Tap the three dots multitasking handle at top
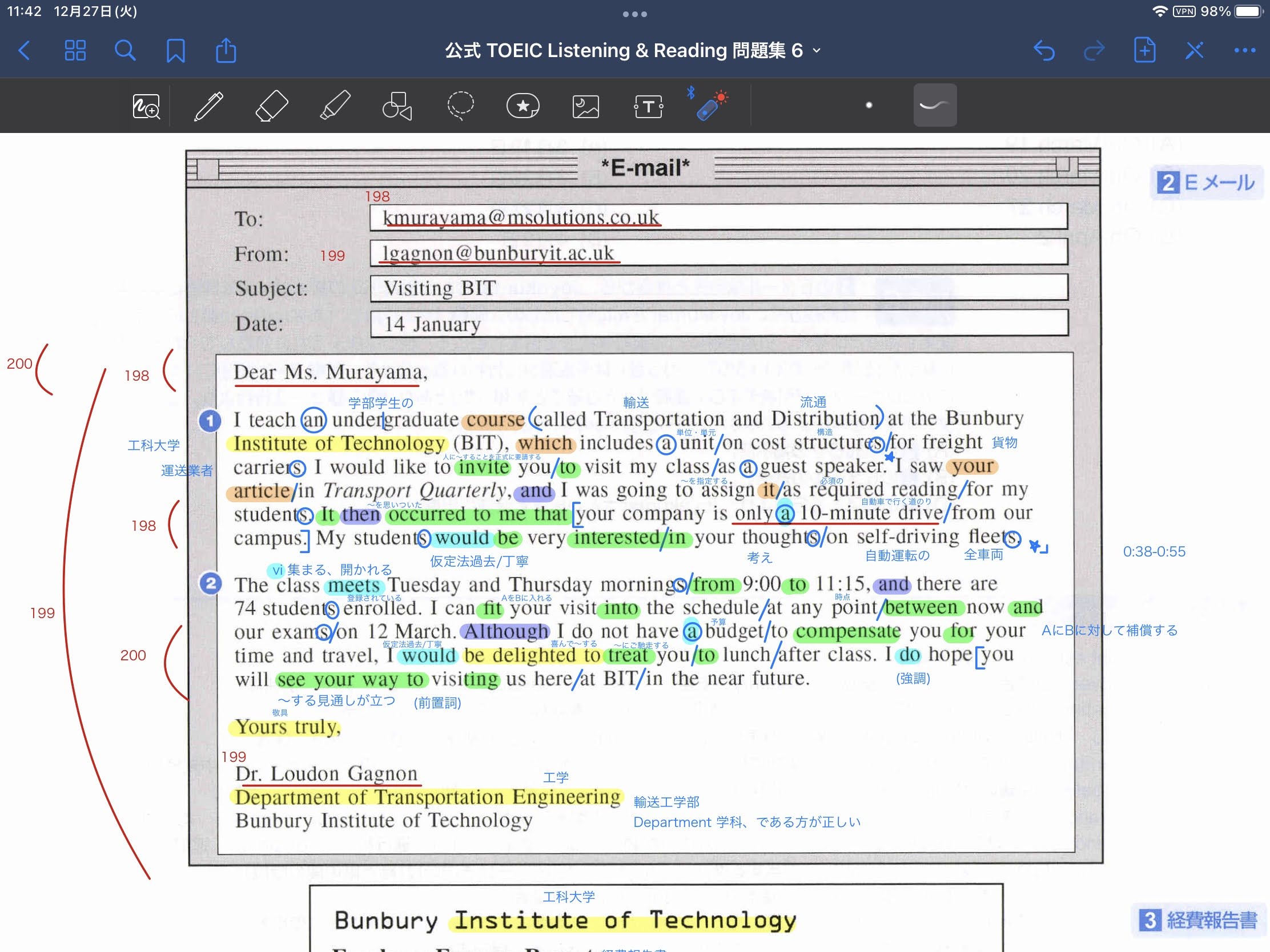 pyautogui.click(x=634, y=14)
